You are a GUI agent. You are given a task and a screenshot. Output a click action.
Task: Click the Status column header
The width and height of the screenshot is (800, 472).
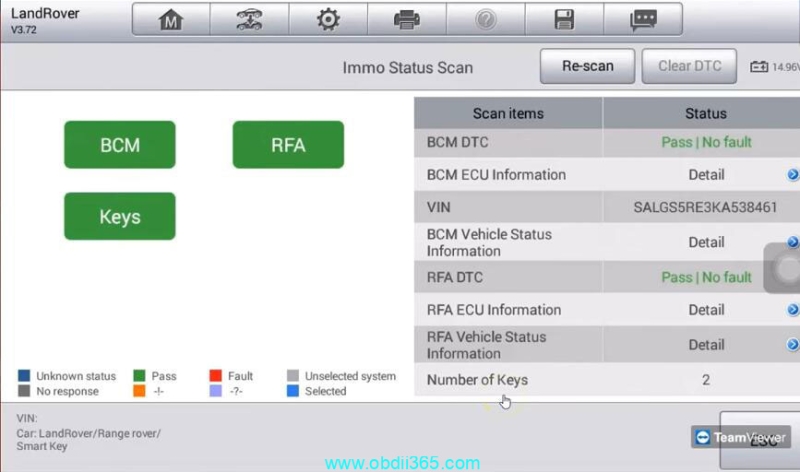click(x=706, y=113)
